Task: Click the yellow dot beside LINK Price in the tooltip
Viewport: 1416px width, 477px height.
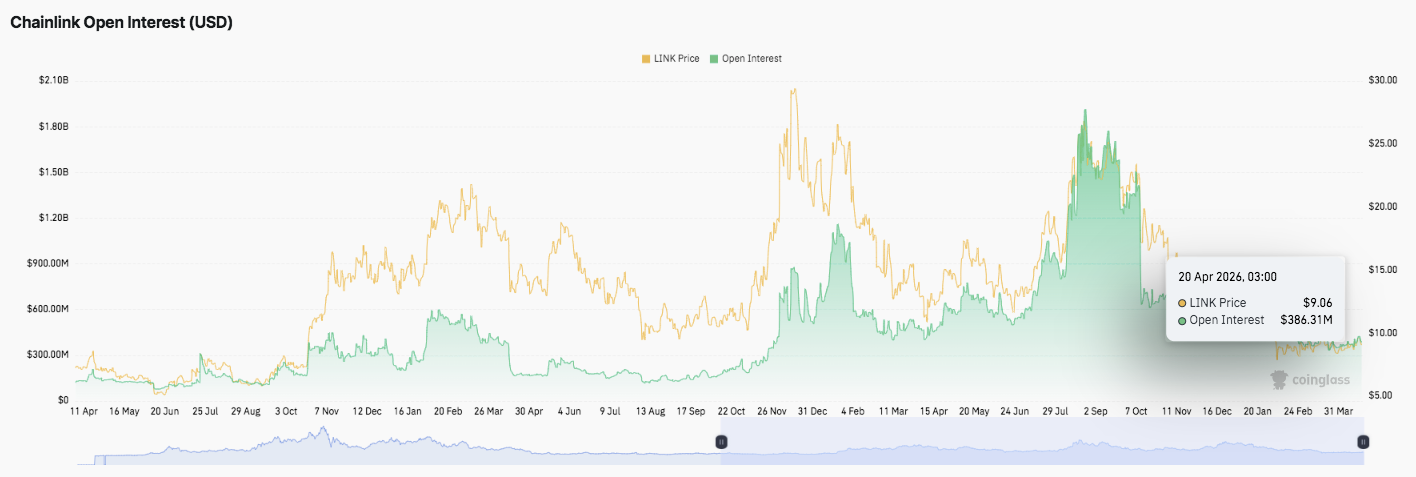Action: 1183,303
